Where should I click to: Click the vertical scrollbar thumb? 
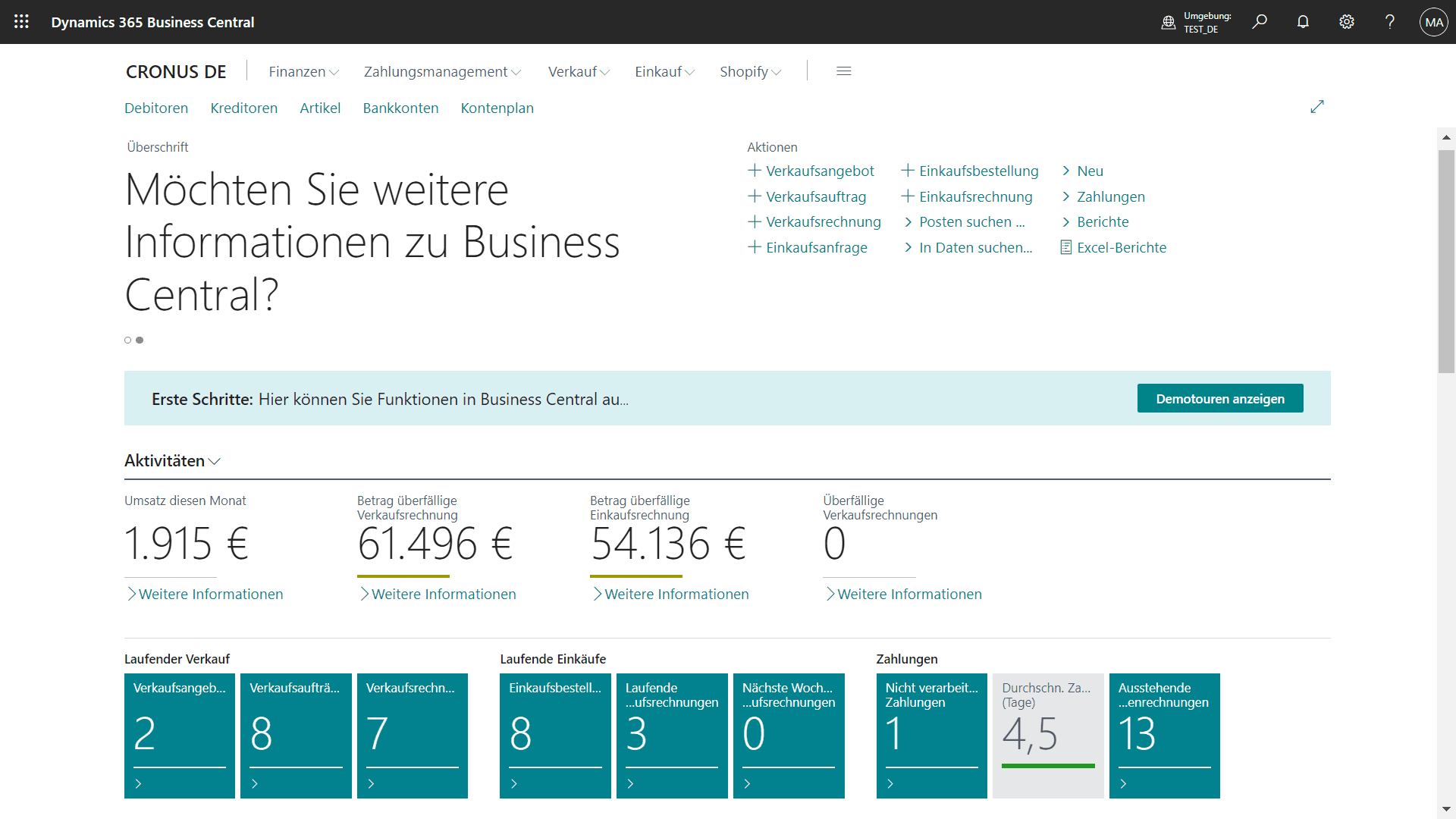click(1446, 262)
